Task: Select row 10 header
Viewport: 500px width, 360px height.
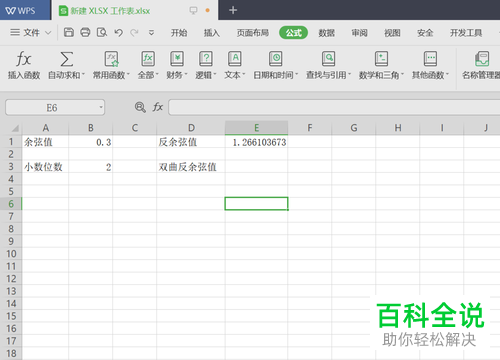Action: [11, 254]
